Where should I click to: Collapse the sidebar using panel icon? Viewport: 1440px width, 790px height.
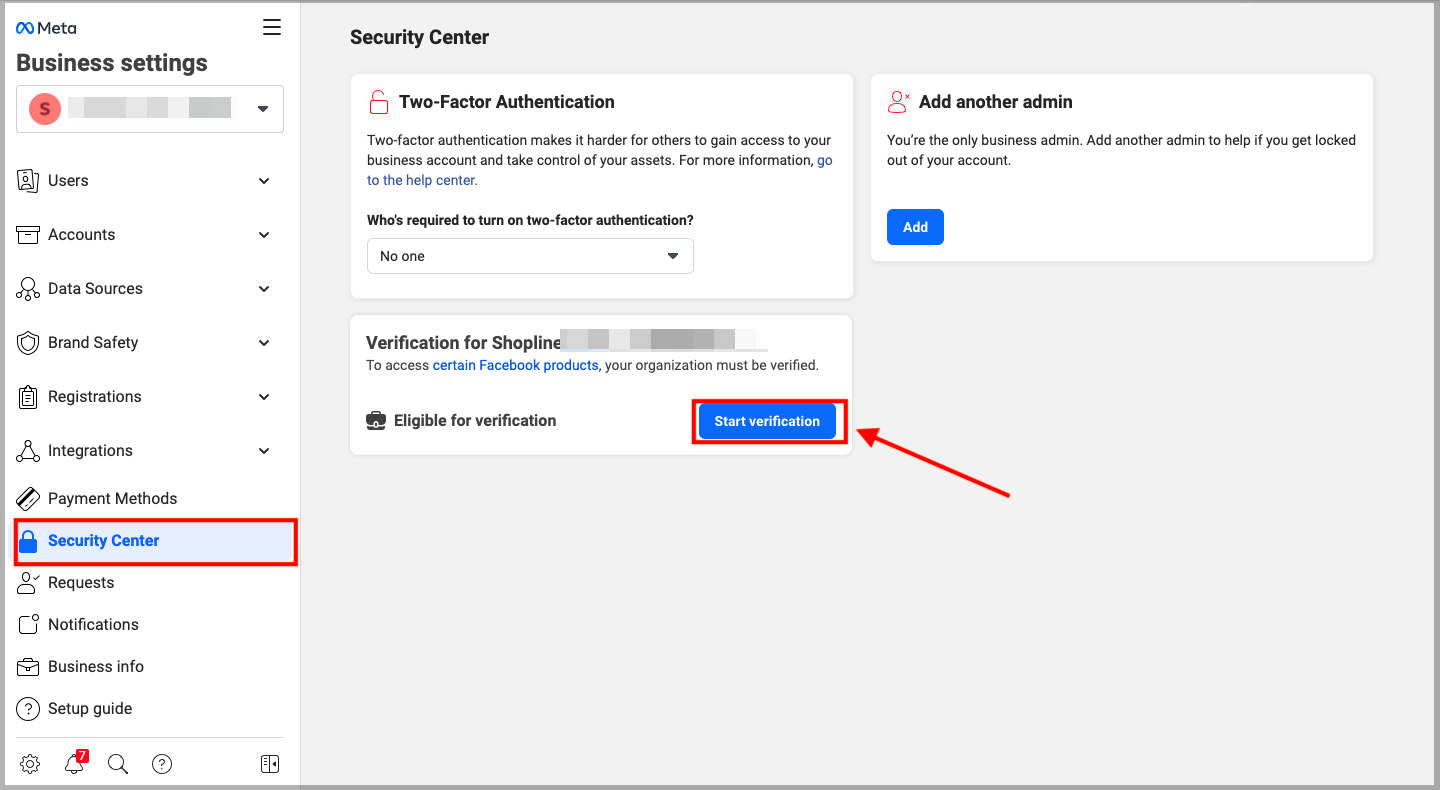point(270,764)
